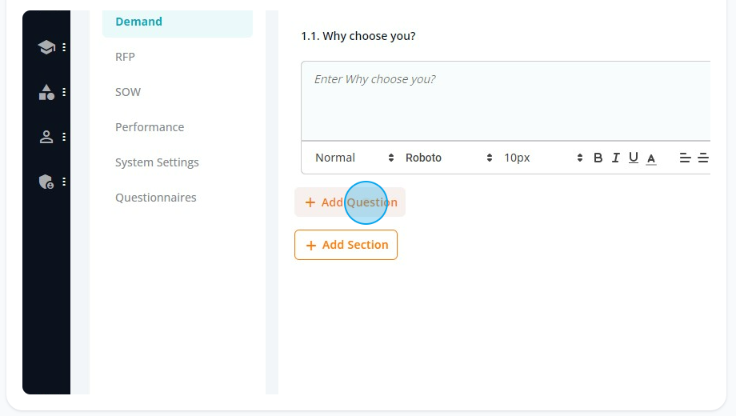Select the shield security sidebar icon
This screenshot has height=416, width=736.
tap(46, 182)
